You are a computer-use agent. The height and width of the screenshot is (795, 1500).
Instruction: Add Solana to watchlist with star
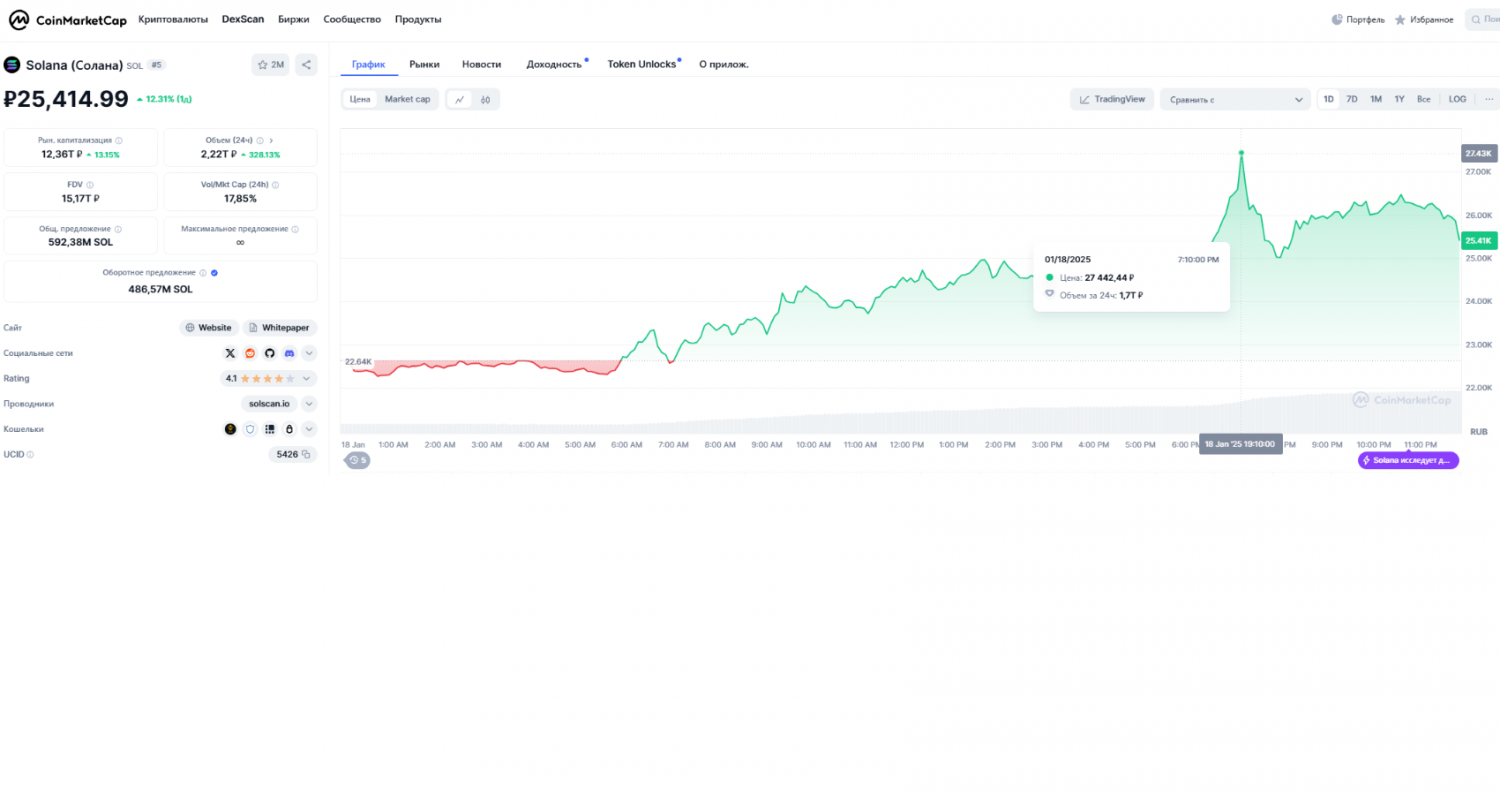coord(271,65)
